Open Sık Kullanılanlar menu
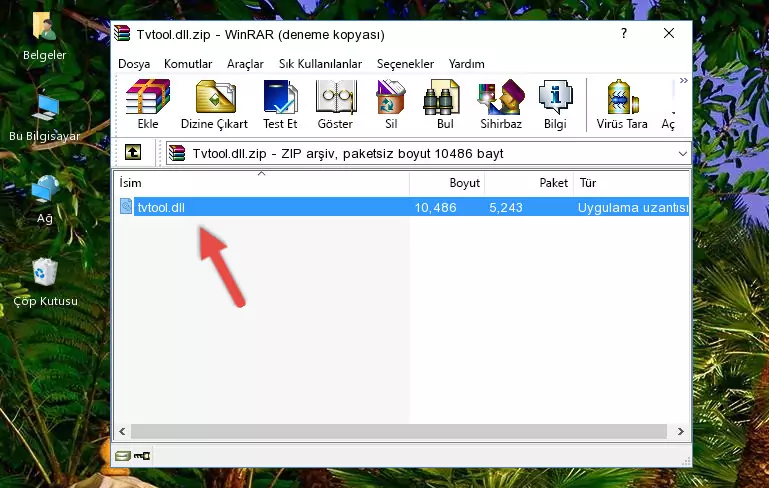Screen dimensions: 769x488 [320, 64]
